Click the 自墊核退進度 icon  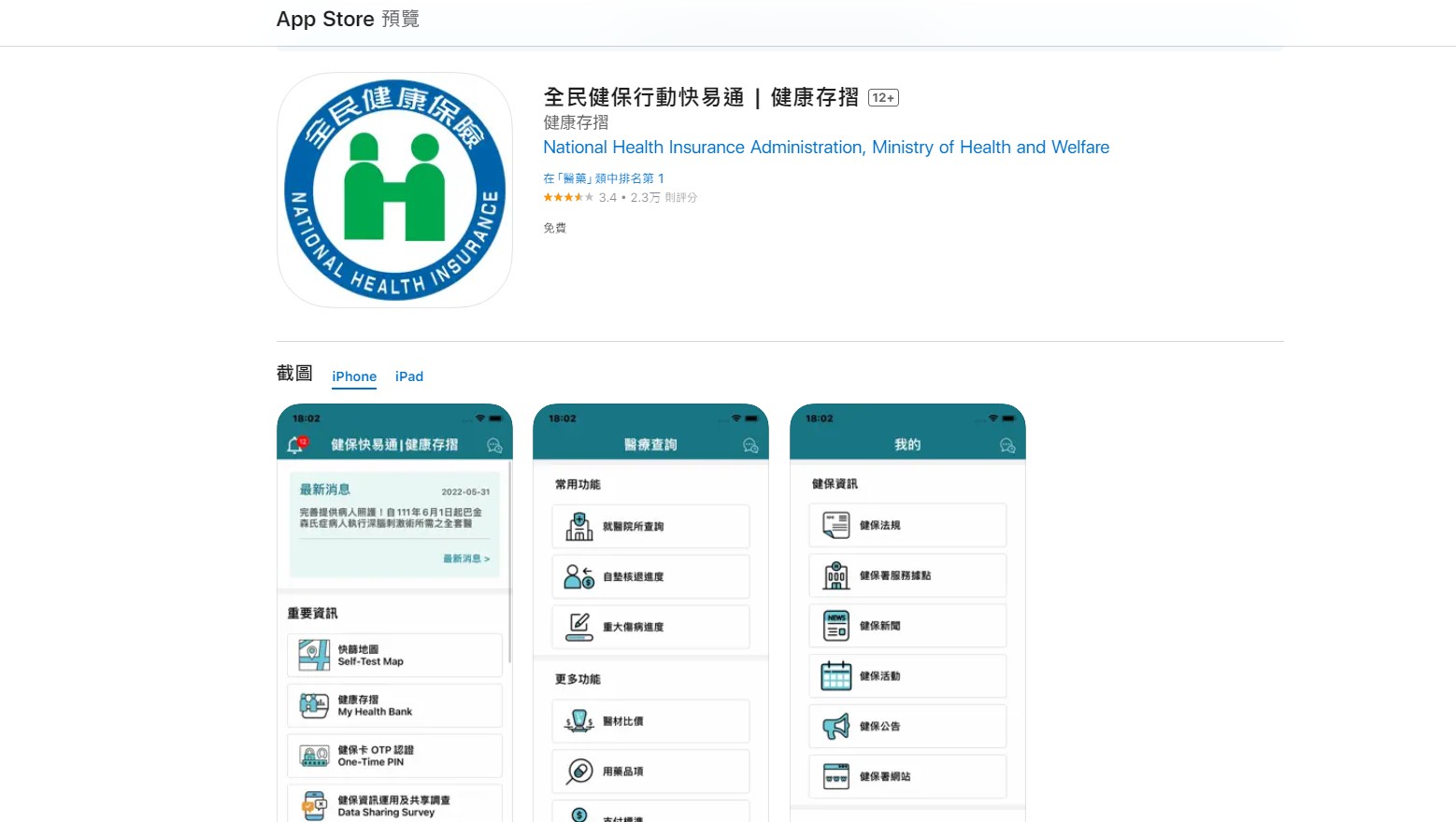click(579, 577)
